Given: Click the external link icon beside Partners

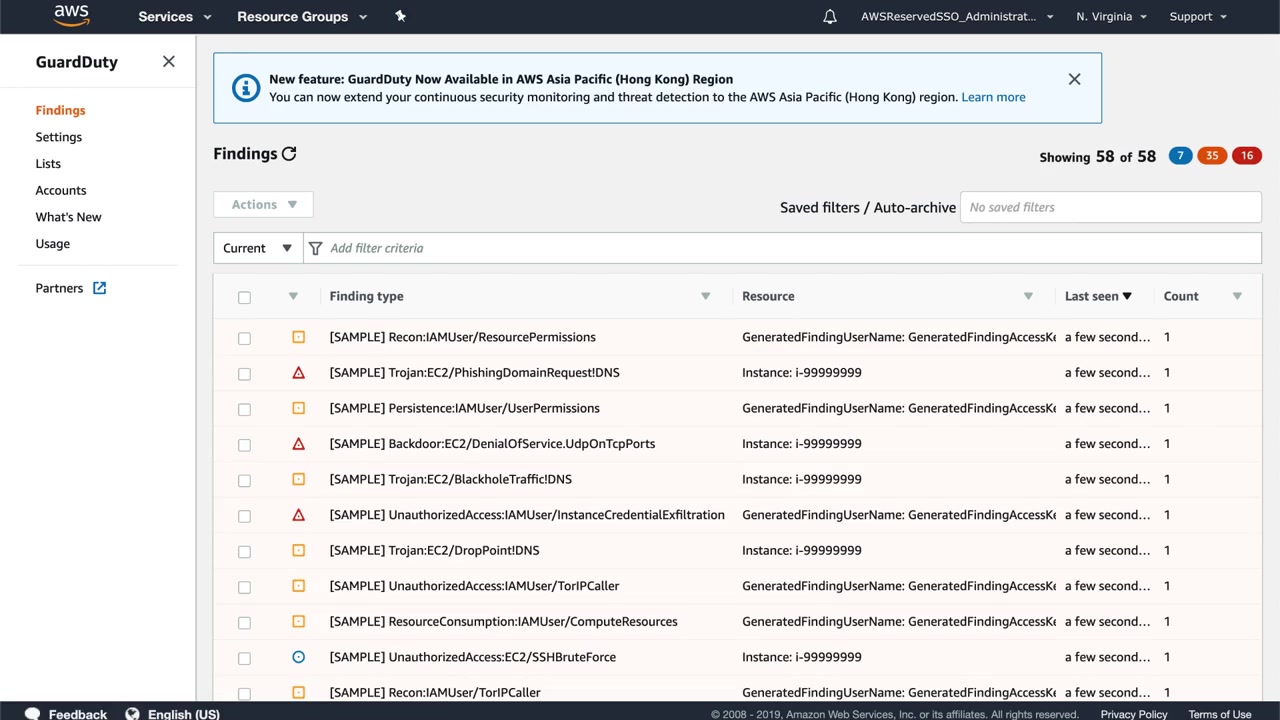Looking at the screenshot, I should pos(100,288).
